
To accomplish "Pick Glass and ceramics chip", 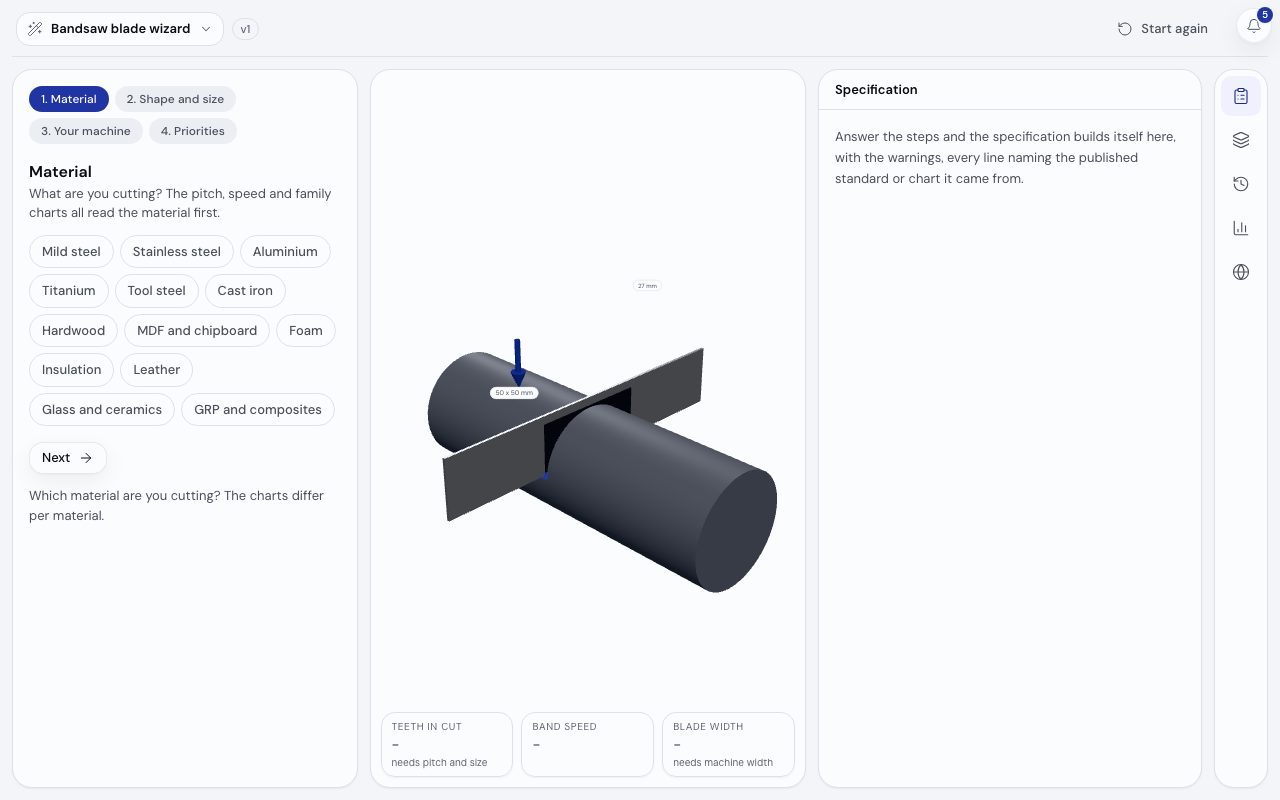I will 102,409.
